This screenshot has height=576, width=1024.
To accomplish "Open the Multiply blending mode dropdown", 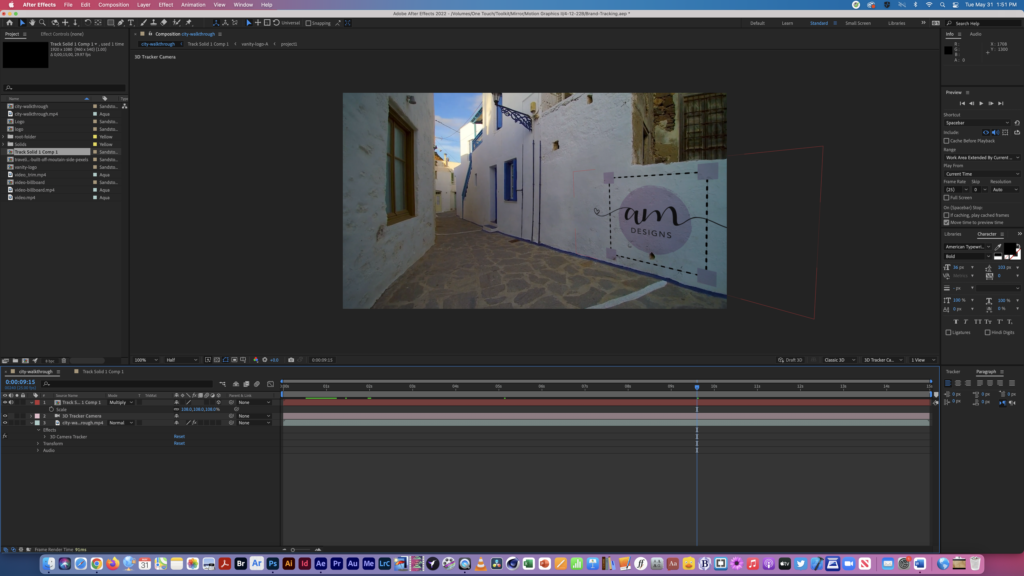I will (121, 402).
